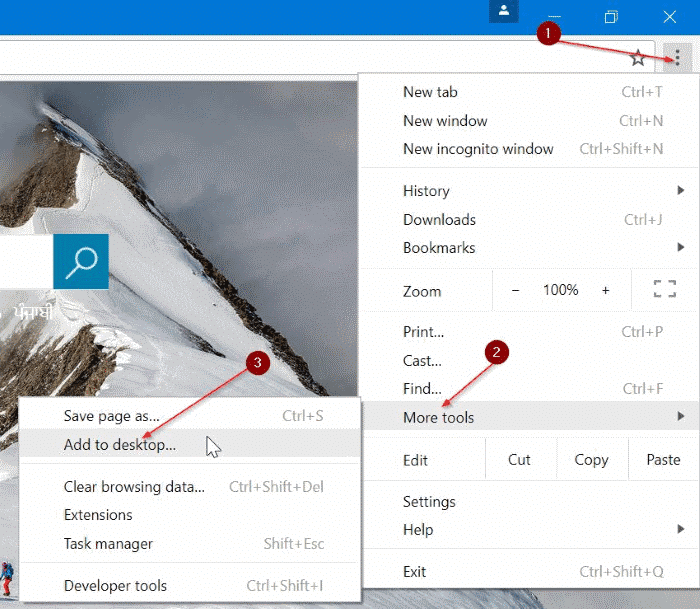
Task: Increase zoom with the plus button
Action: pyautogui.click(x=605, y=290)
